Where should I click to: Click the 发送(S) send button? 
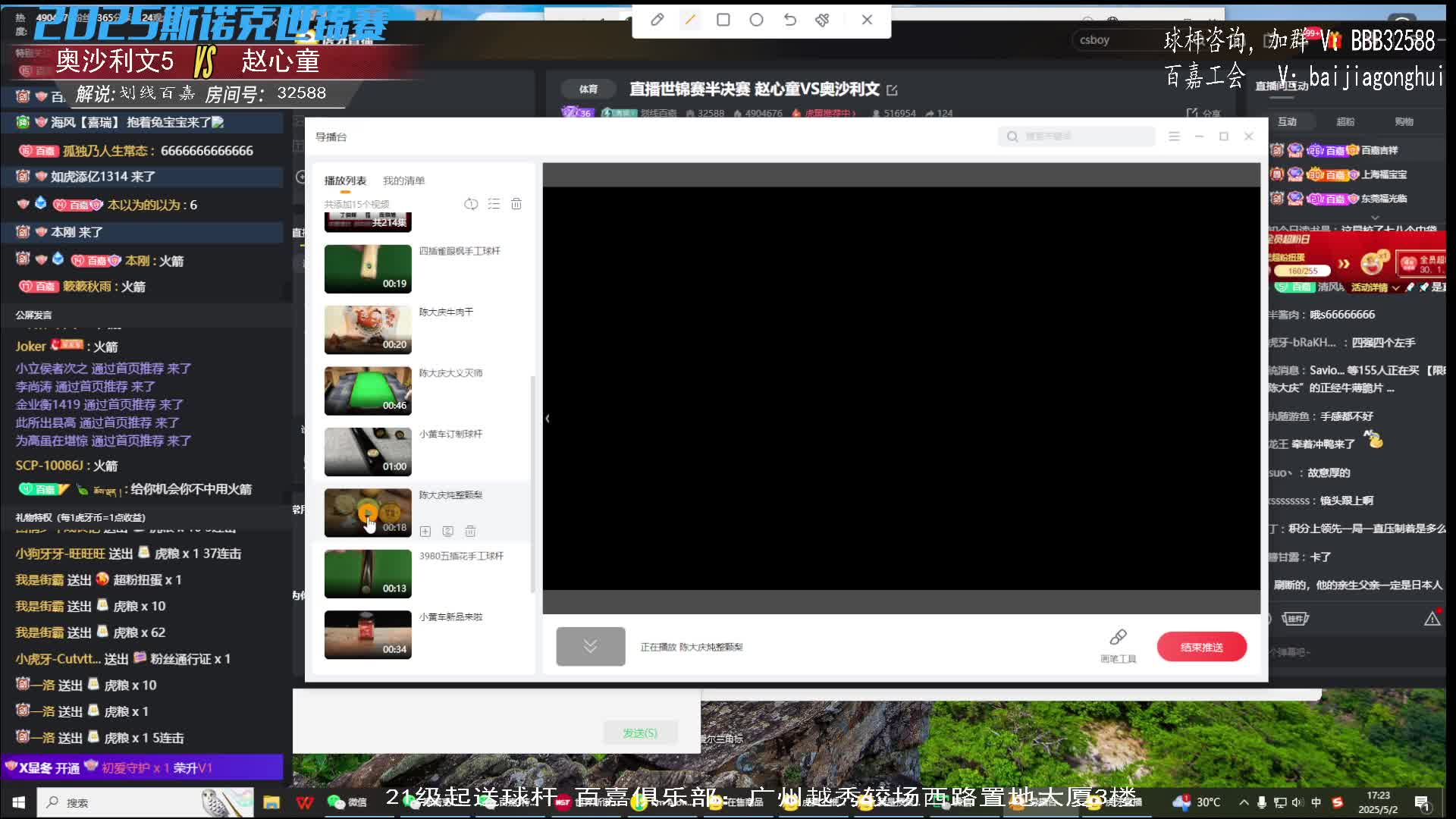639,733
